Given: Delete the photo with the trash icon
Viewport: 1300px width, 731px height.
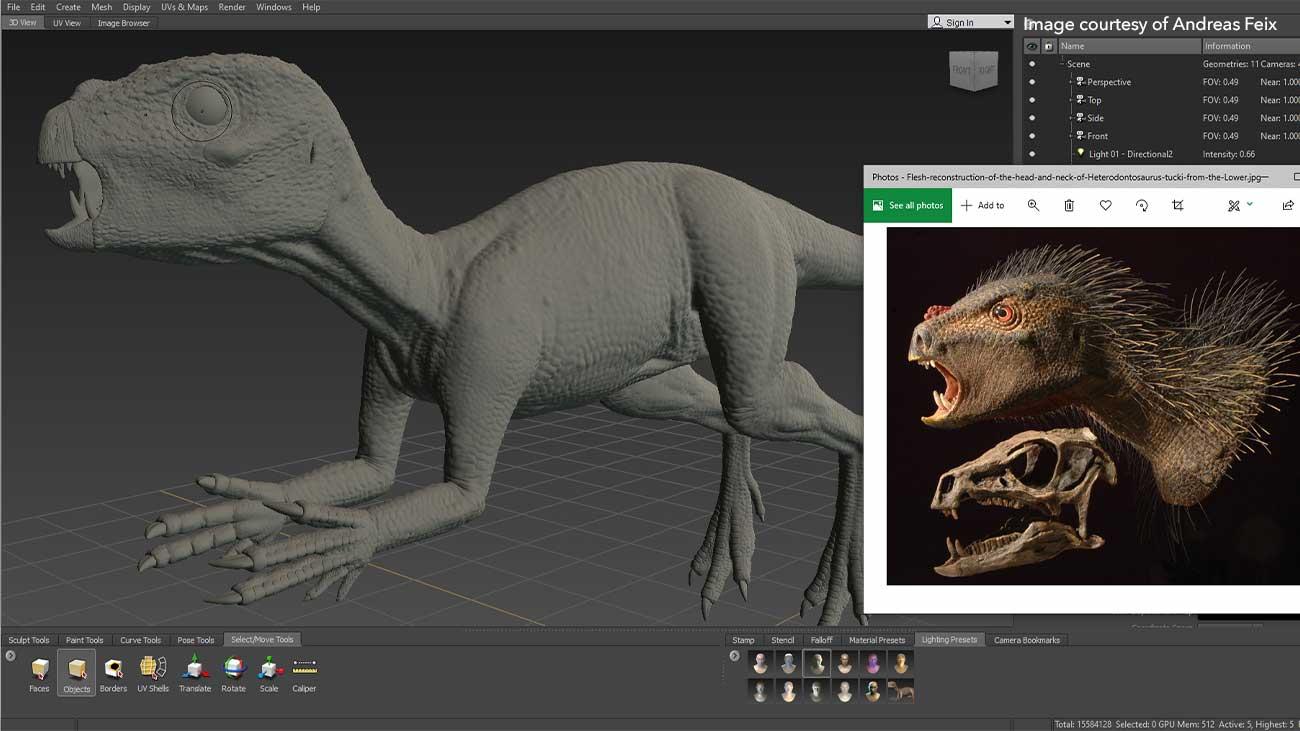Looking at the screenshot, I should click(1069, 205).
